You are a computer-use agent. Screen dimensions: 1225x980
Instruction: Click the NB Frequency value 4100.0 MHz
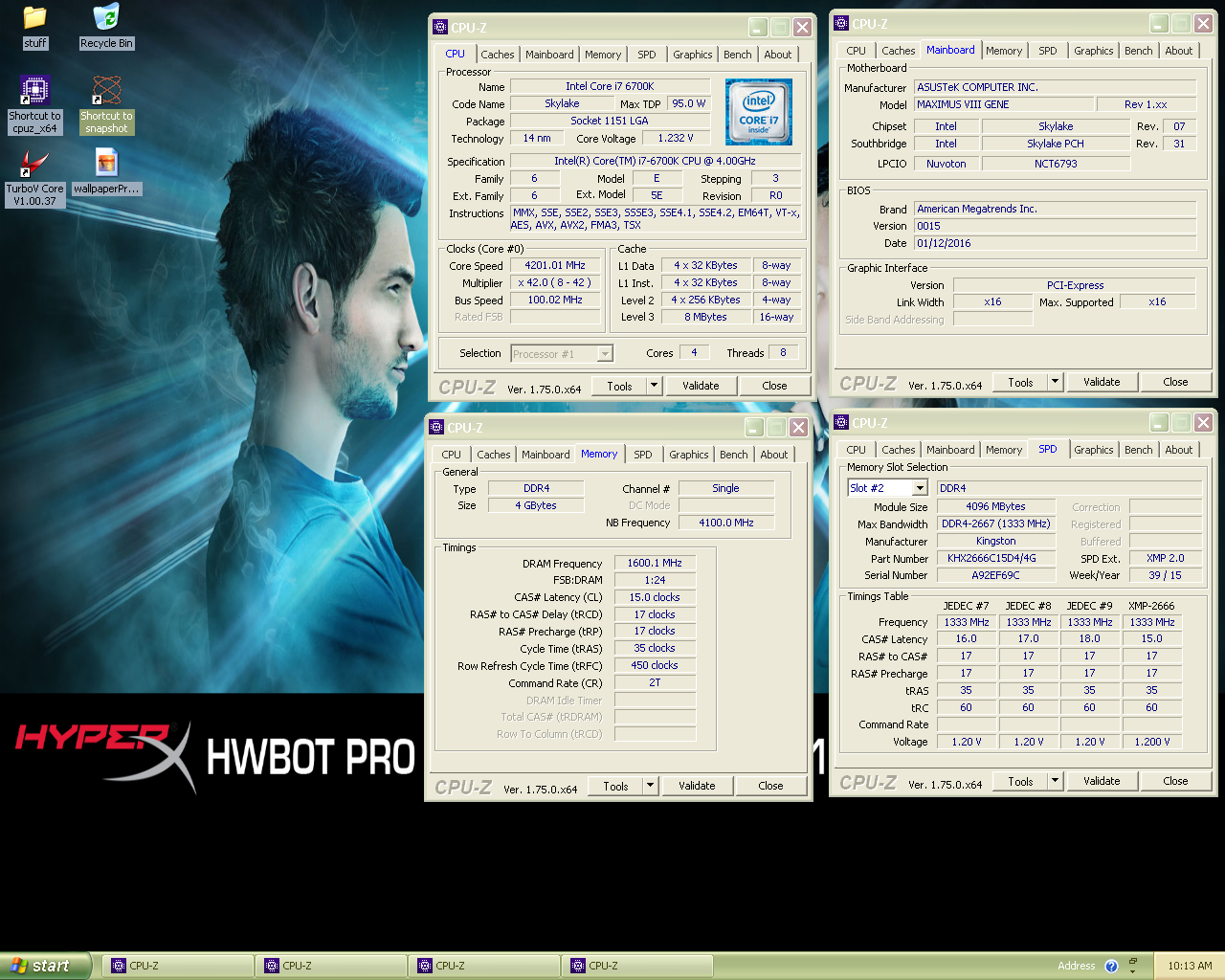[x=726, y=523]
